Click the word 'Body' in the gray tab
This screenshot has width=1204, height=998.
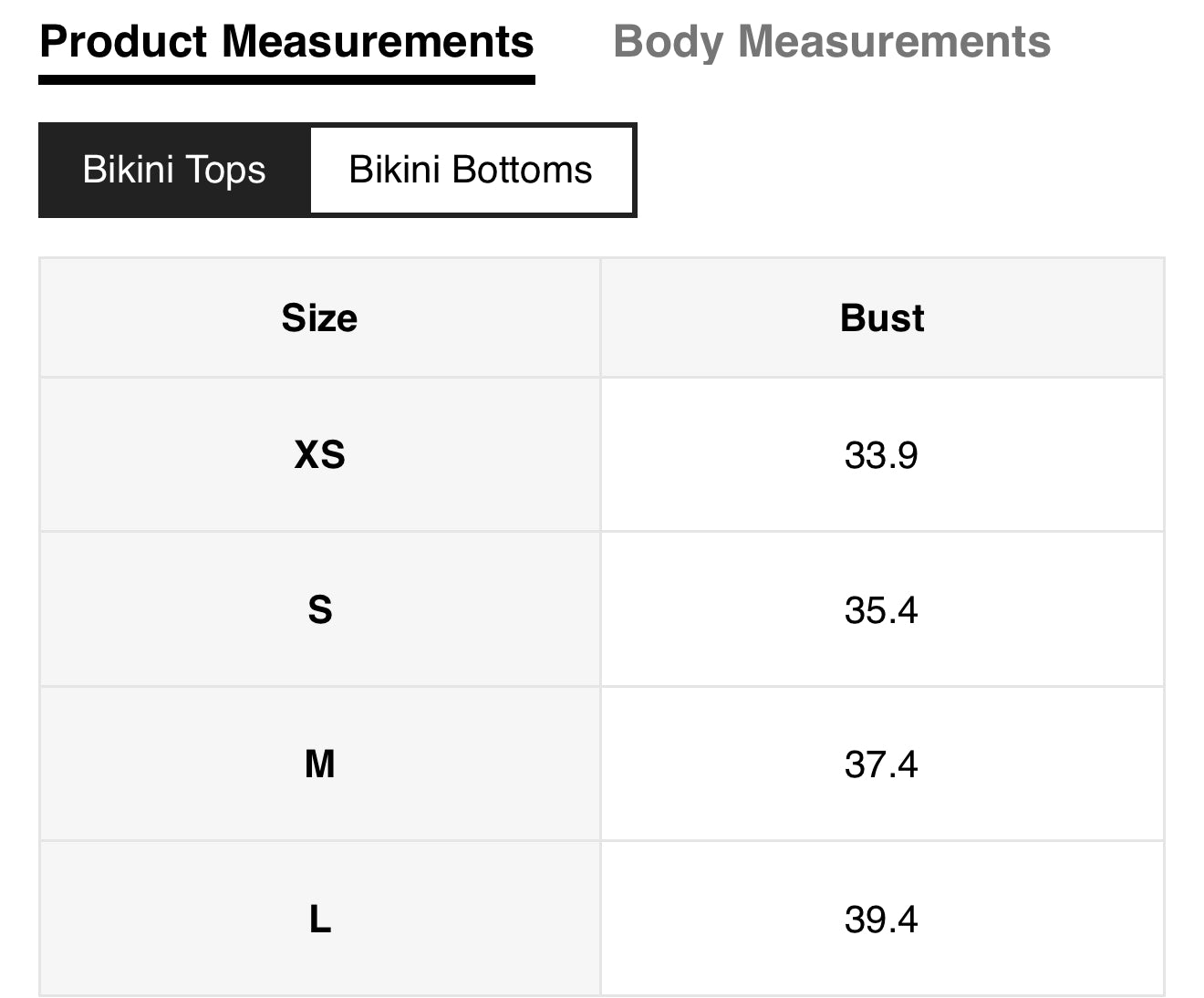click(x=669, y=42)
